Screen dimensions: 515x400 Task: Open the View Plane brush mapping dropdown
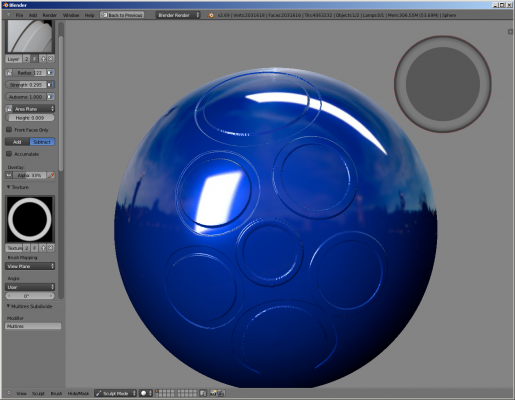tap(30, 266)
